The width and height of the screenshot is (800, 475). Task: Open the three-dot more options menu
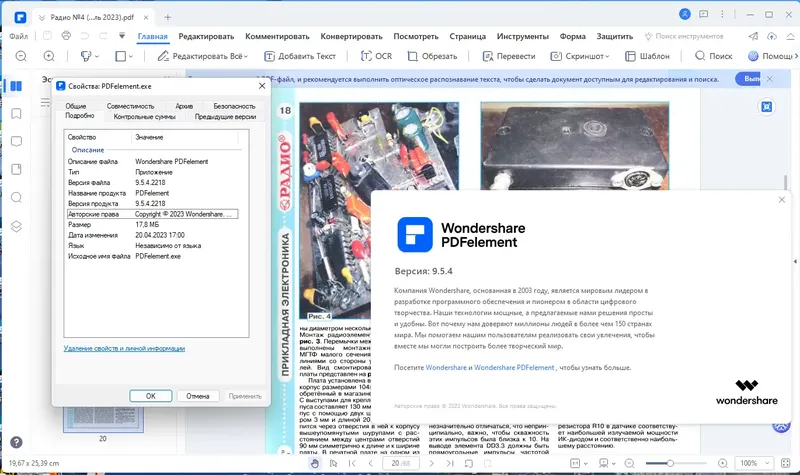(x=722, y=14)
